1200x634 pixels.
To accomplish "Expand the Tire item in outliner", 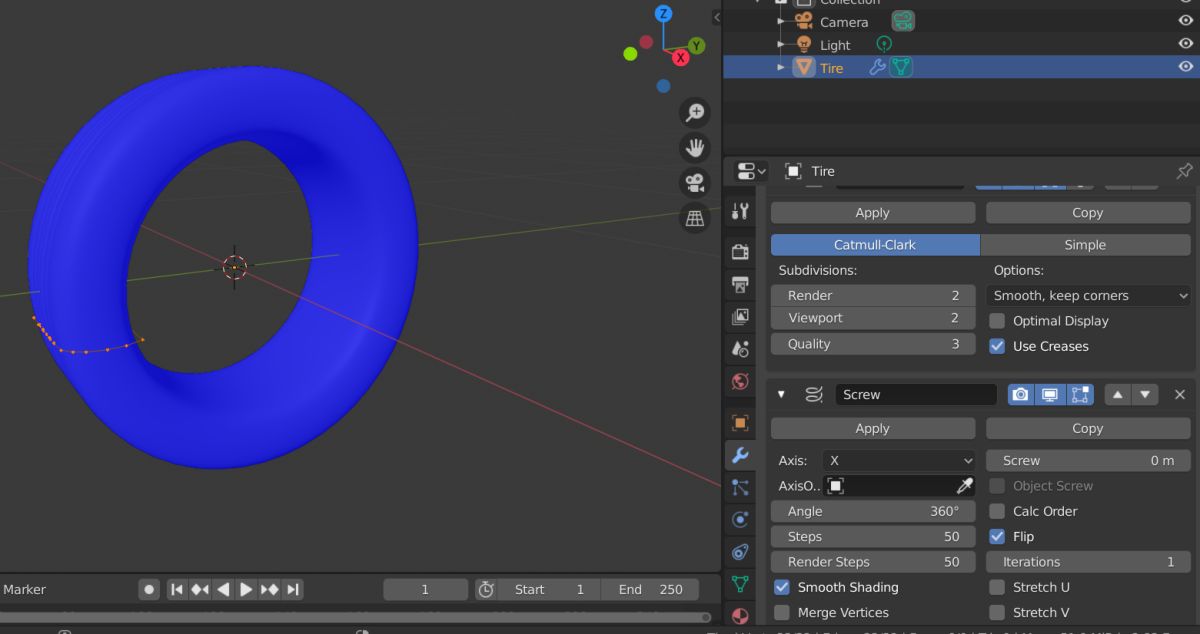I will coord(782,67).
